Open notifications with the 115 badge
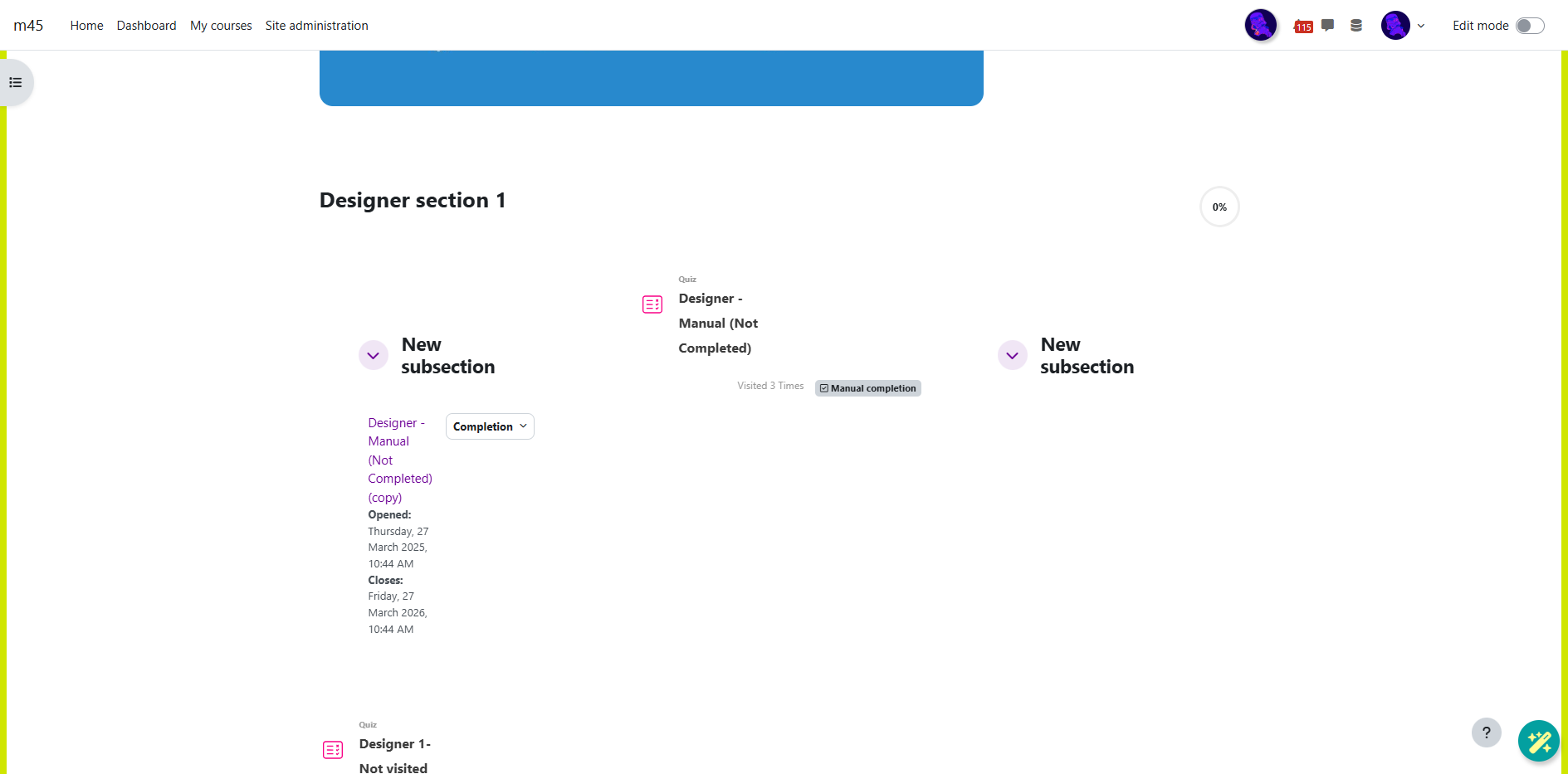The height and width of the screenshot is (774, 1568). pos(1302,26)
